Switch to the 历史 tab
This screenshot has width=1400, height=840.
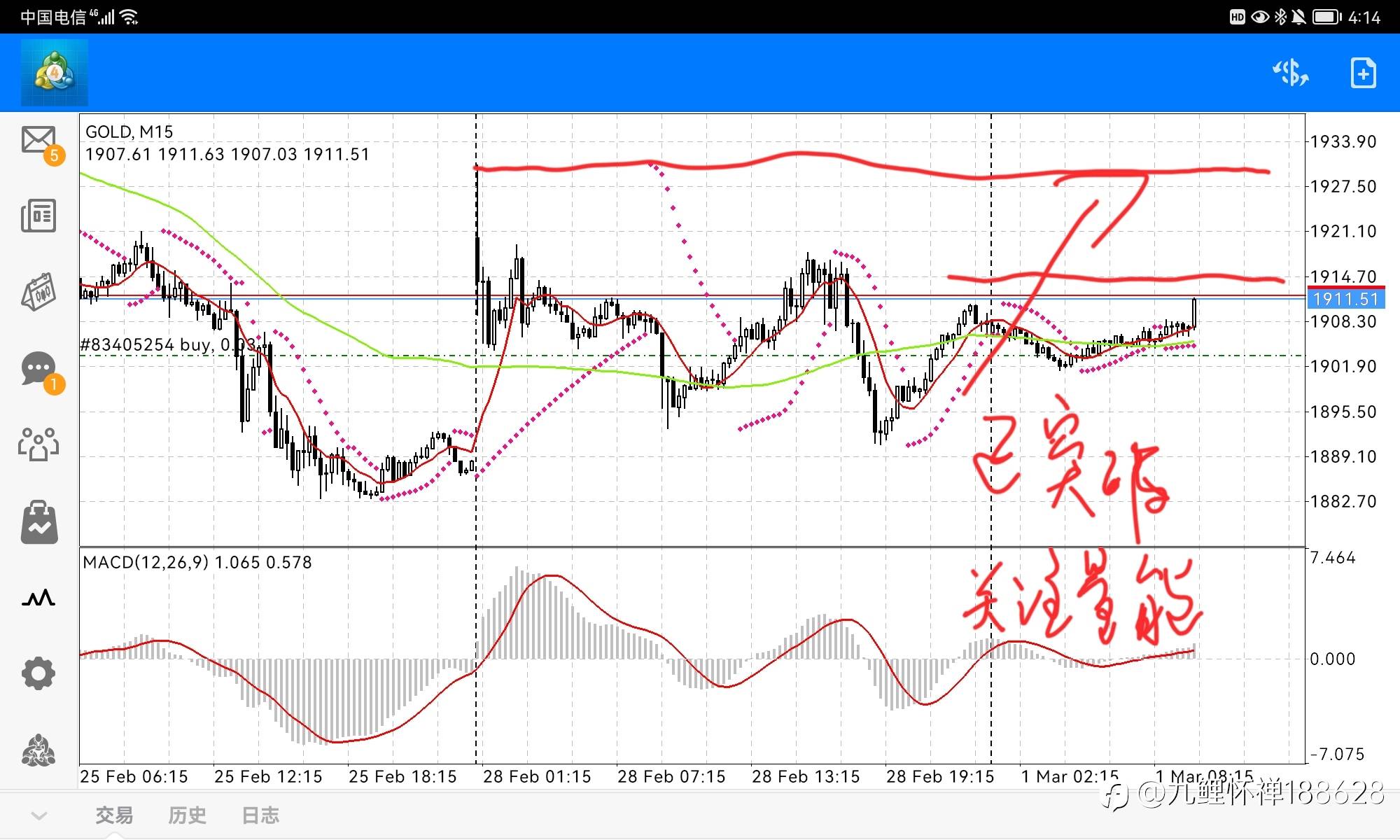click(187, 815)
